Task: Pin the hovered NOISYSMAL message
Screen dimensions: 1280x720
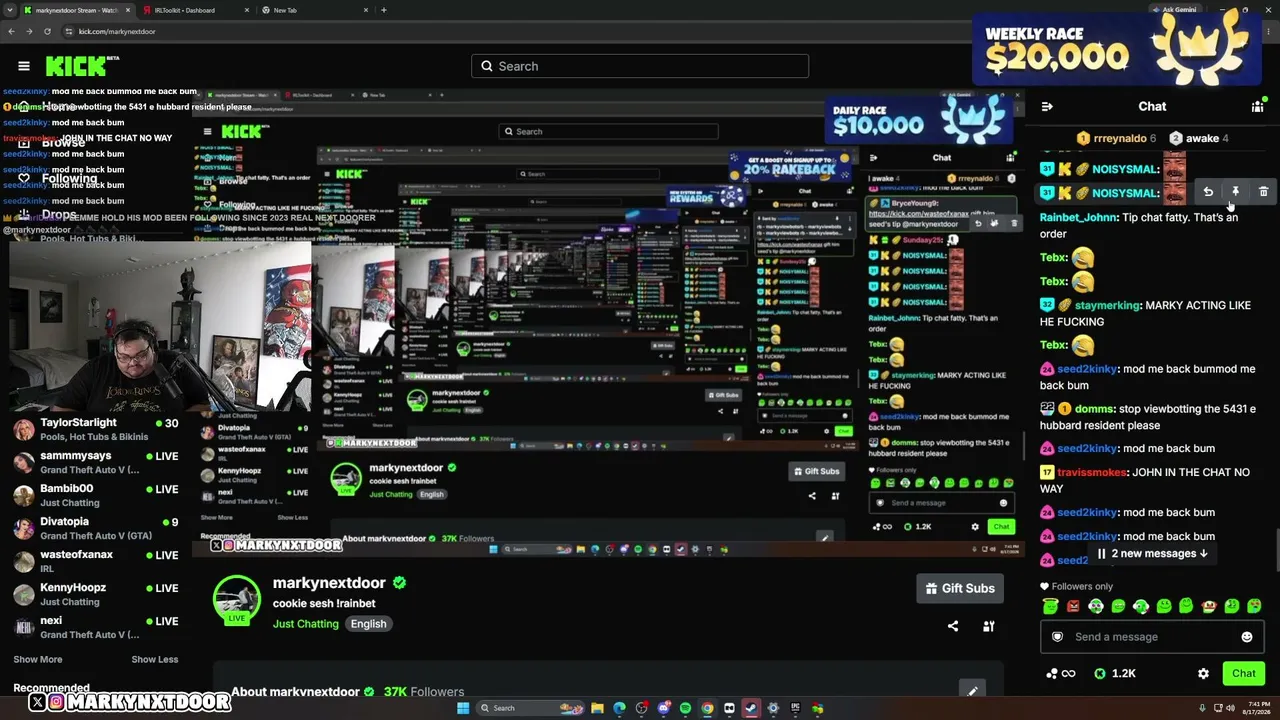Action: [x=1236, y=192]
